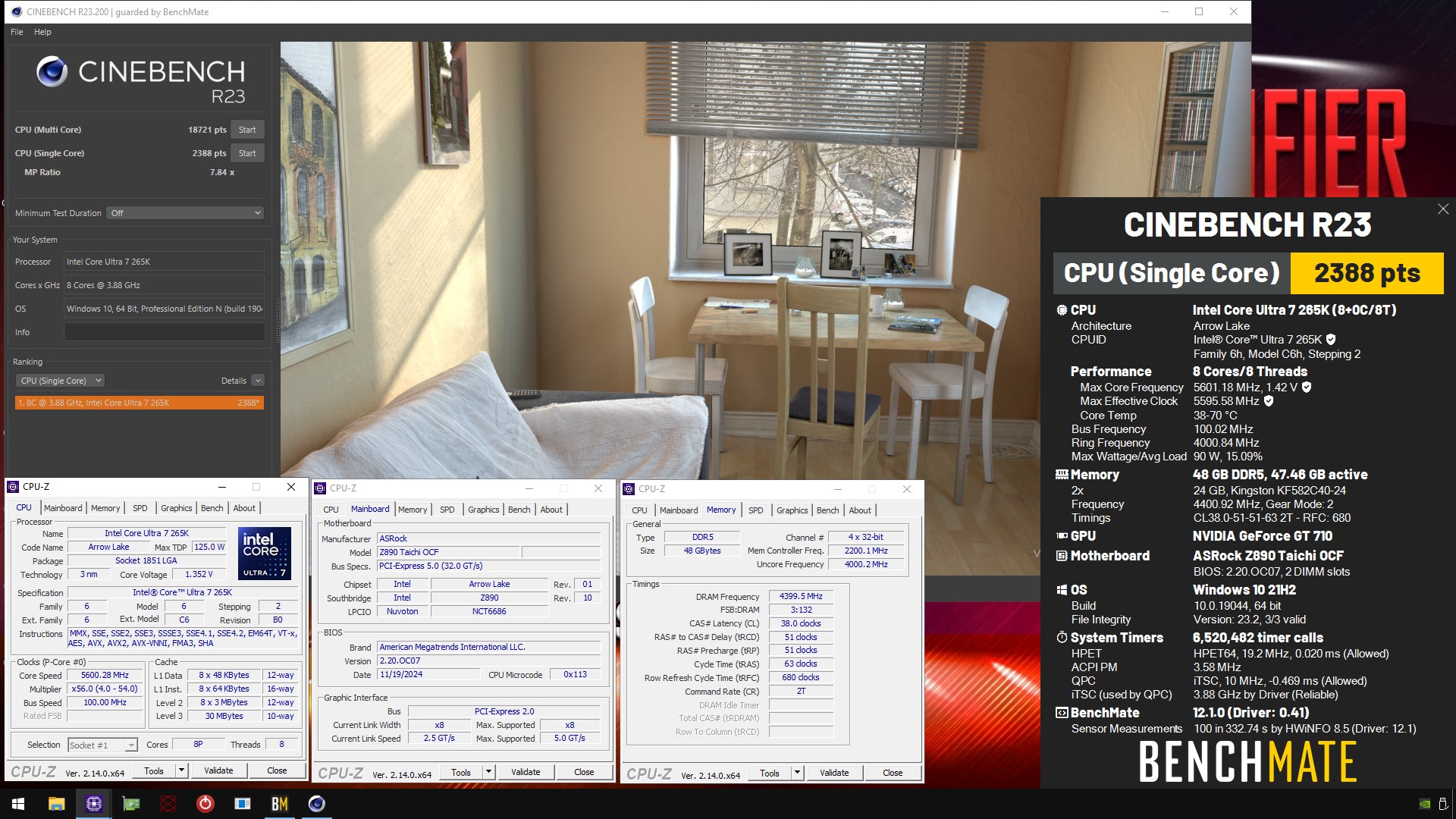The width and height of the screenshot is (1456, 819).
Task: Click the Motherboard icon in BenchMate panel
Action: [x=1062, y=556]
